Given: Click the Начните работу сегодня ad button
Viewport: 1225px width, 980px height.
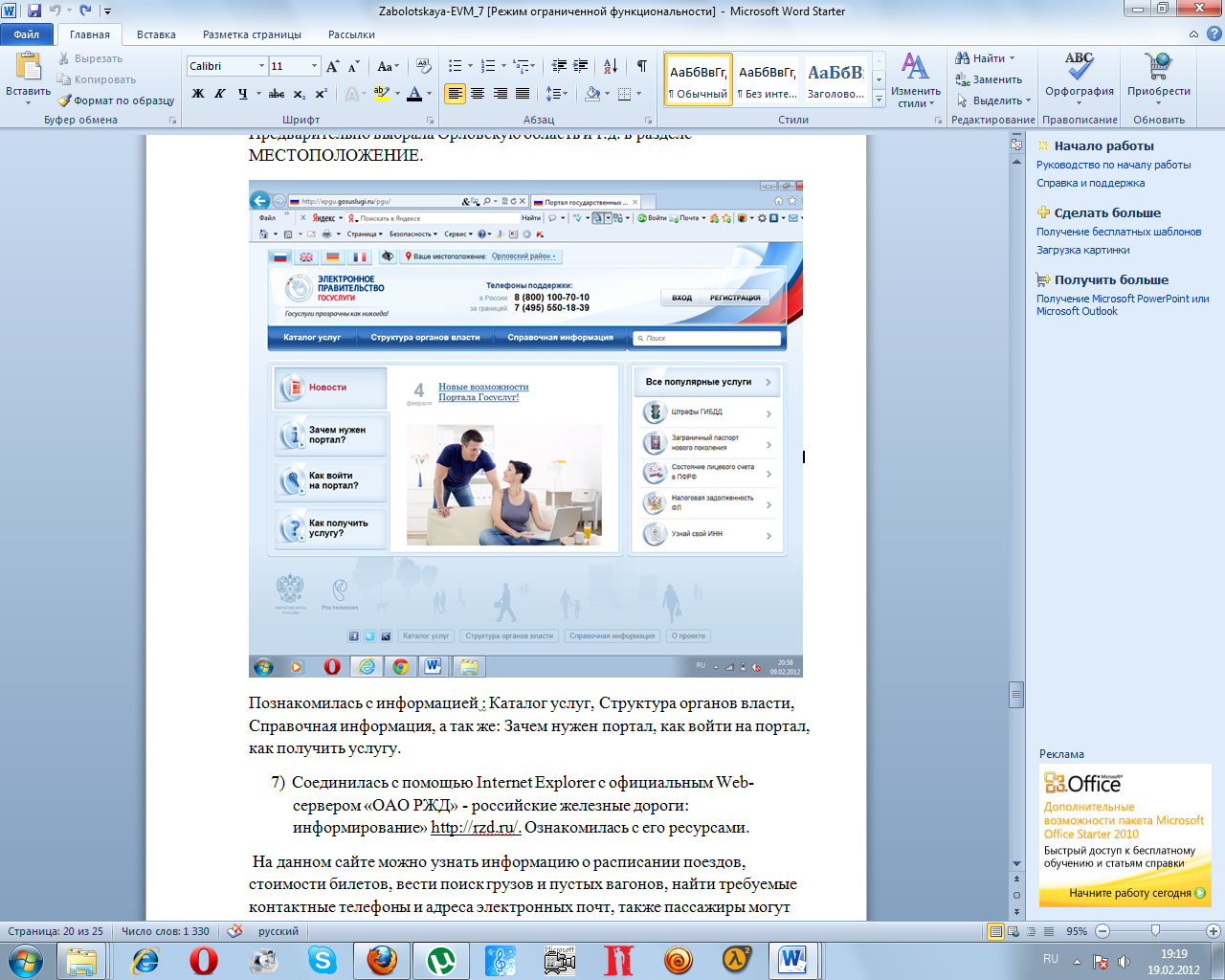Looking at the screenshot, I should [x=1137, y=893].
